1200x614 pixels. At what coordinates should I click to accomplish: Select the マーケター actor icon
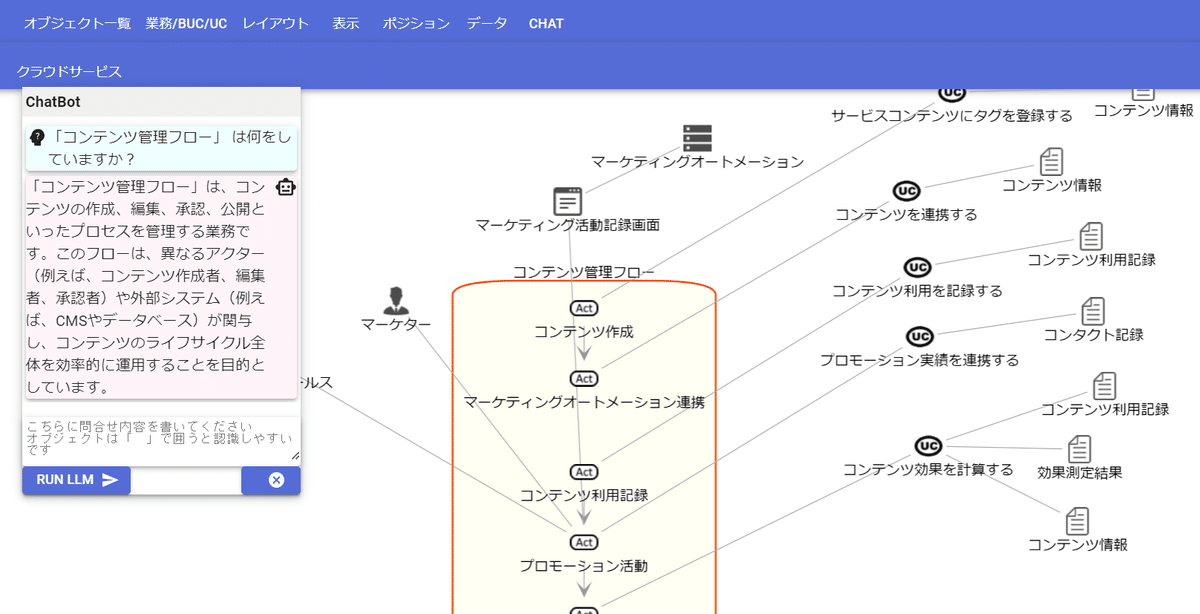click(x=396, y=300)
